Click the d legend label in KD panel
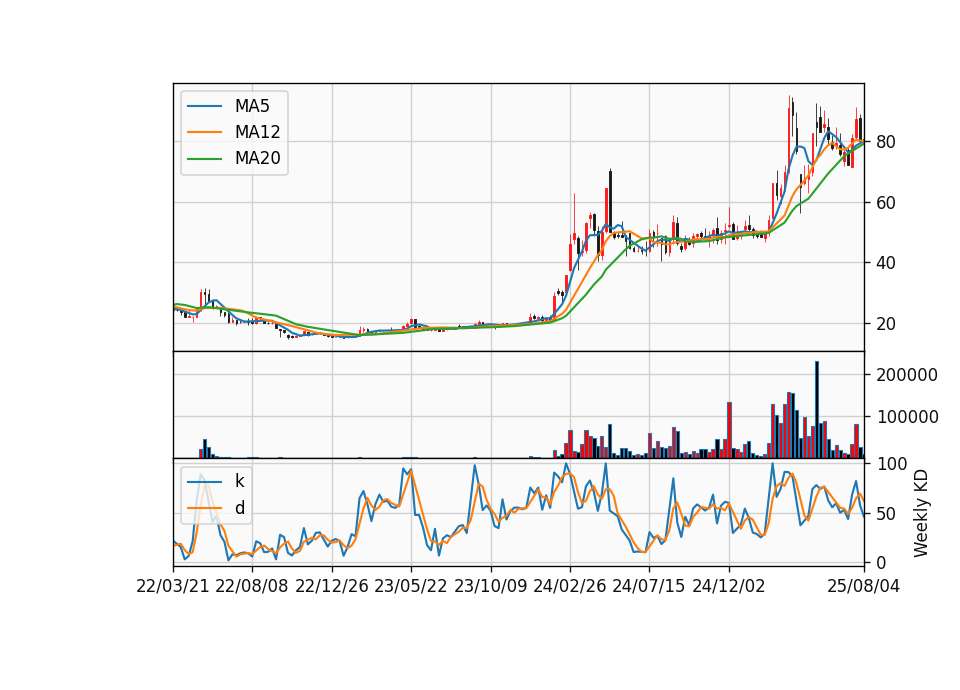Image resolution: width=960 pixels, height=690 pixels. (x=240, y=508)
